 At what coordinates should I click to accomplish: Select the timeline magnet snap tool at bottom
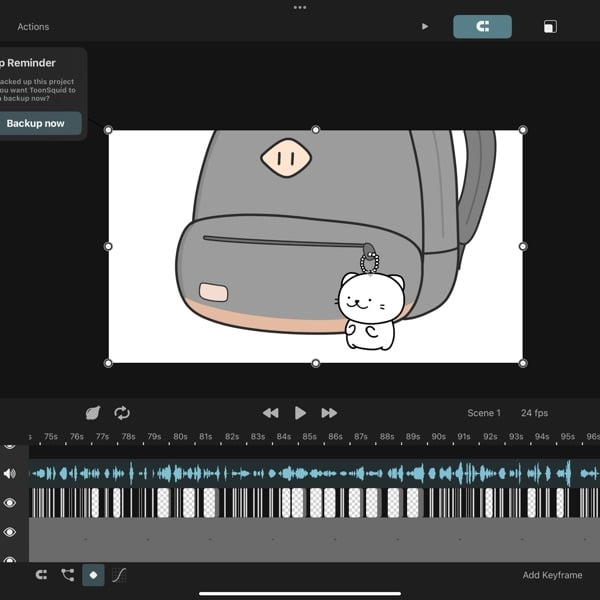[x=41, y=575]
